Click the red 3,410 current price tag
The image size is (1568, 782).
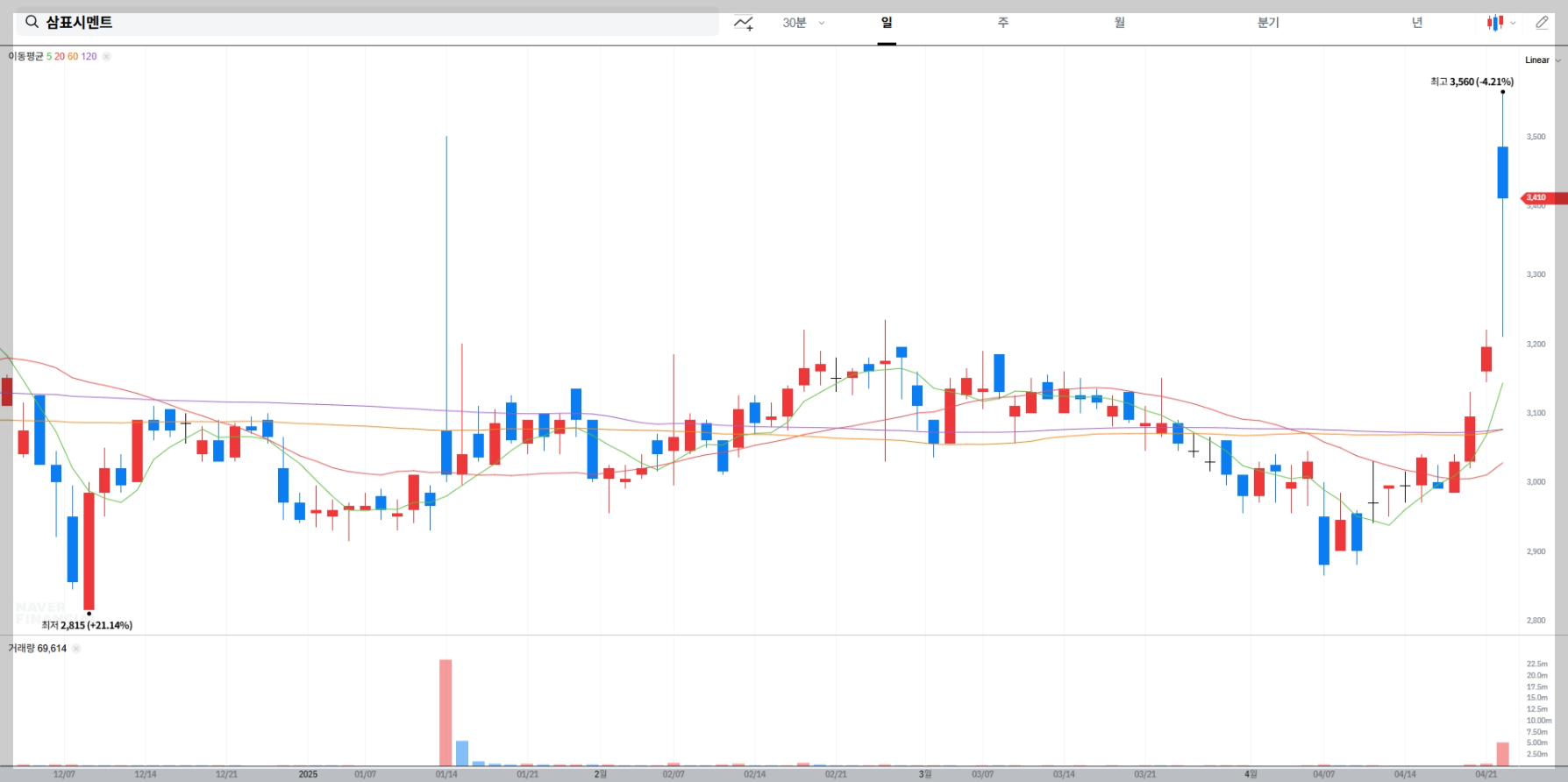tap(1543, 198)
